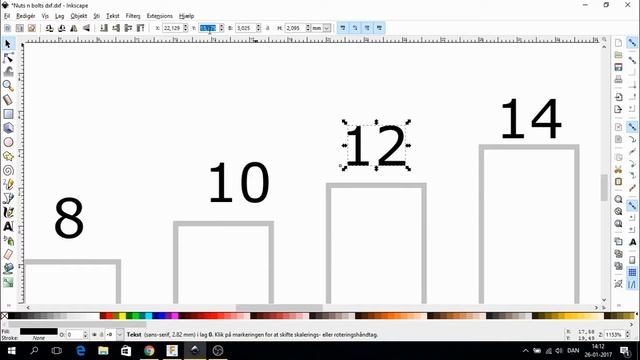Select the Text tool in toolbox
Image resolution: width=640 pixels, height=360 pixels.
tap(8, 226)
